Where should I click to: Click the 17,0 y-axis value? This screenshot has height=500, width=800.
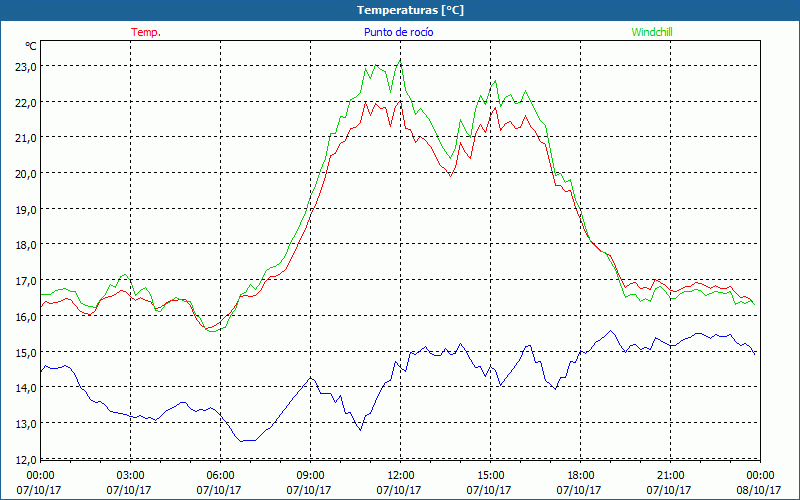(25, 281)
